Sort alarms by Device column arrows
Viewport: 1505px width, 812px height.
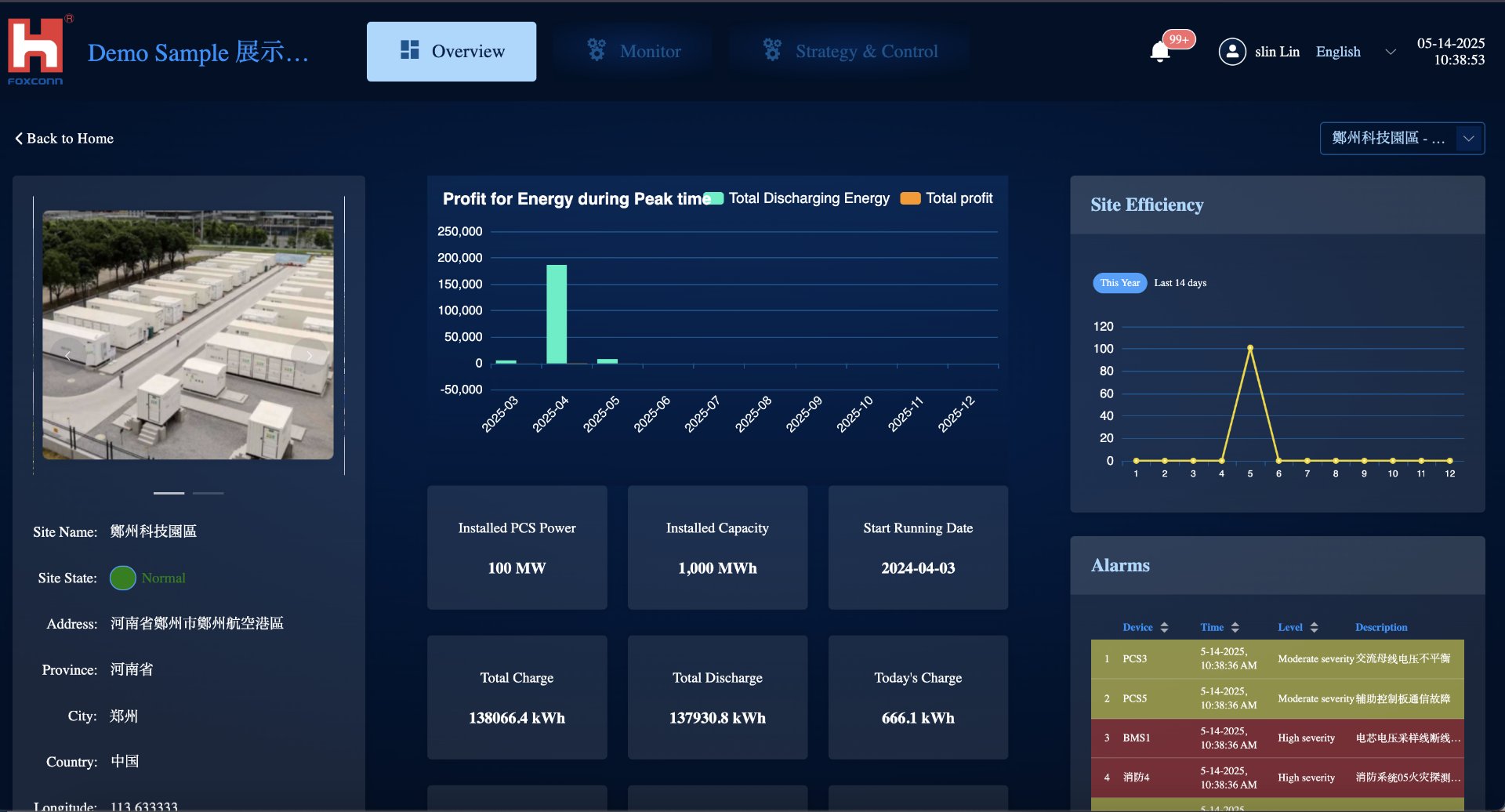coord(1164,627)
